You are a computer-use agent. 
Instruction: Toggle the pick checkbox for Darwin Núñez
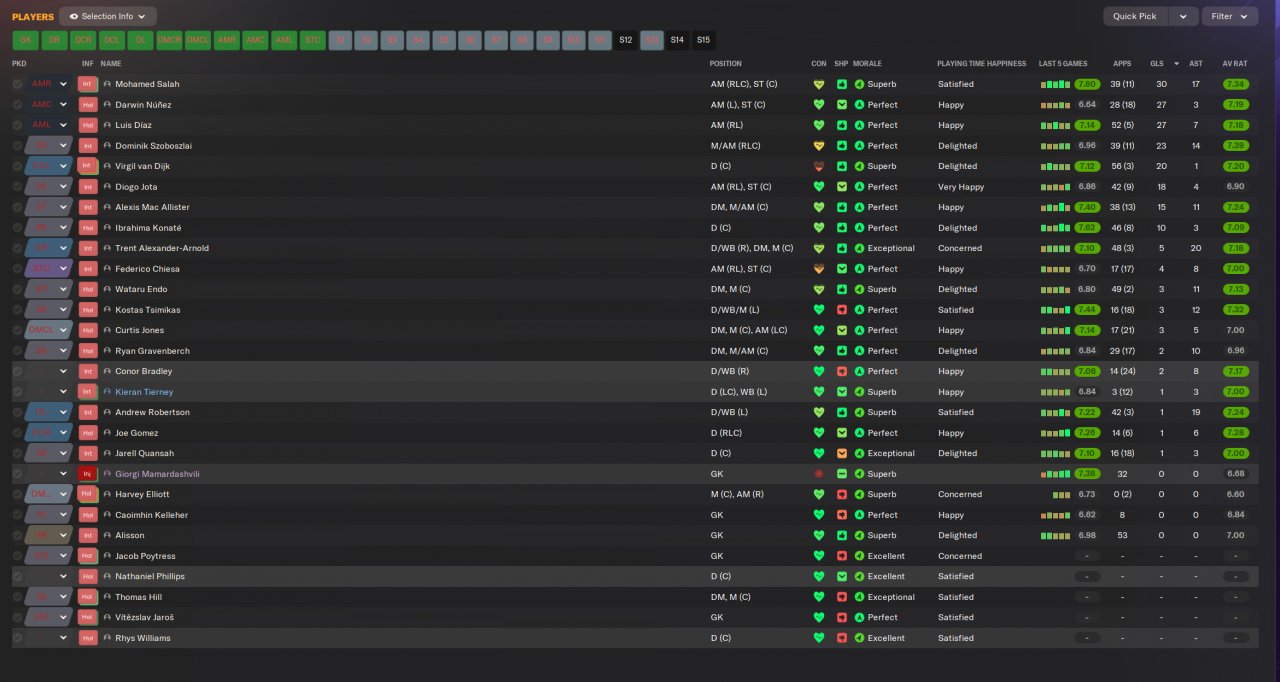tap(17, 105)
